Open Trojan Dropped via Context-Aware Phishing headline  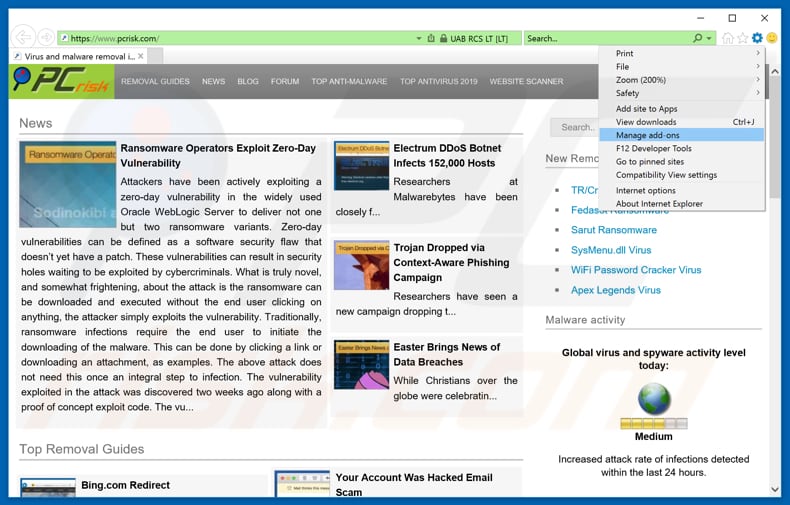[x=451, y=262]
